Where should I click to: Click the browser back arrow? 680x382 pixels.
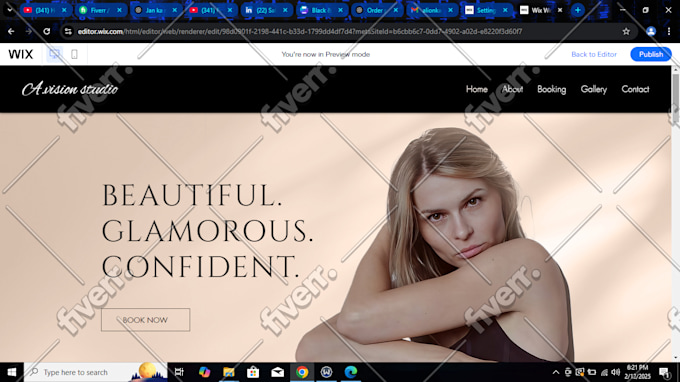pyautogui.click(x=11, y=31)
